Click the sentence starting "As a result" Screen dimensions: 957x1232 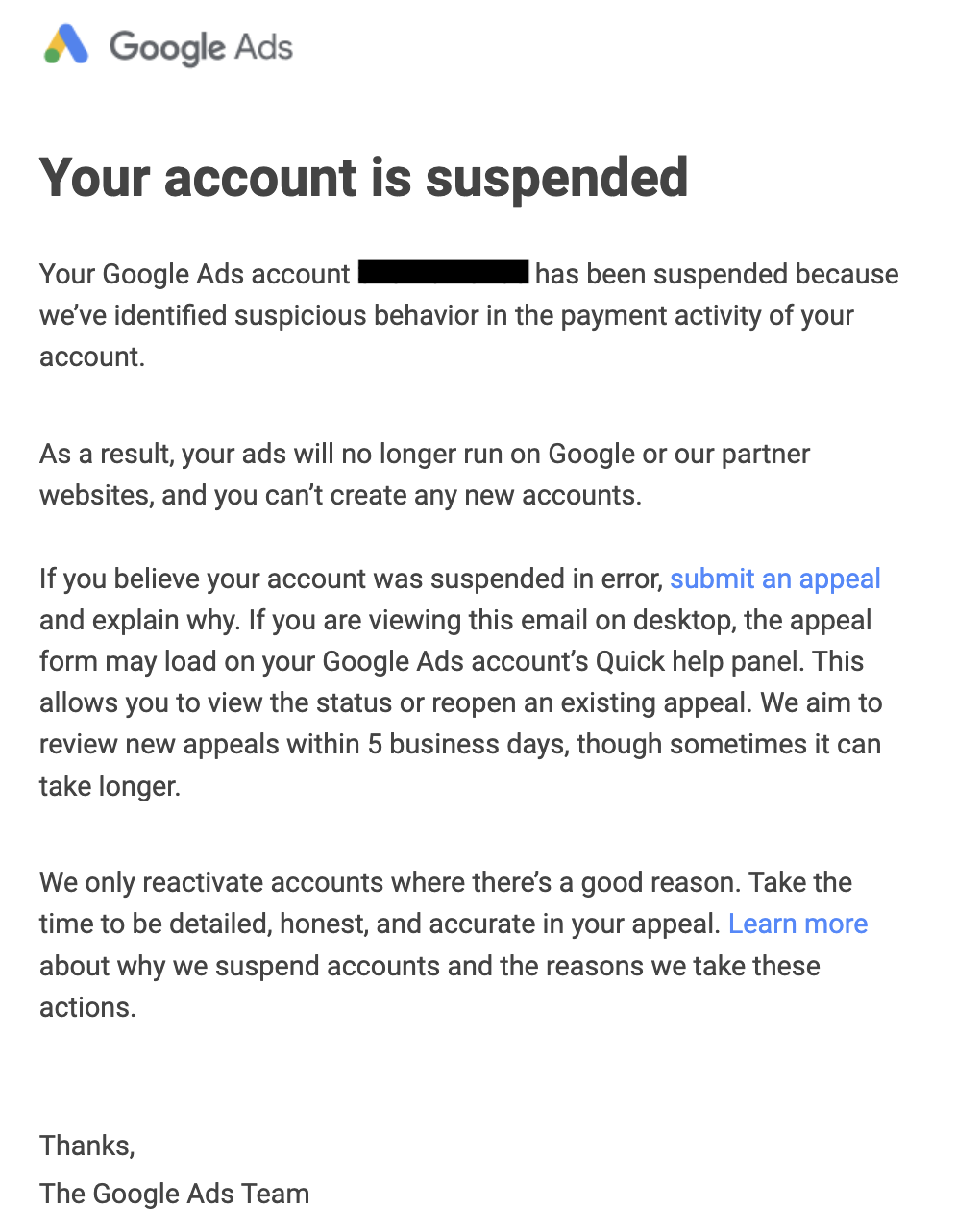(x=425, y=474)
